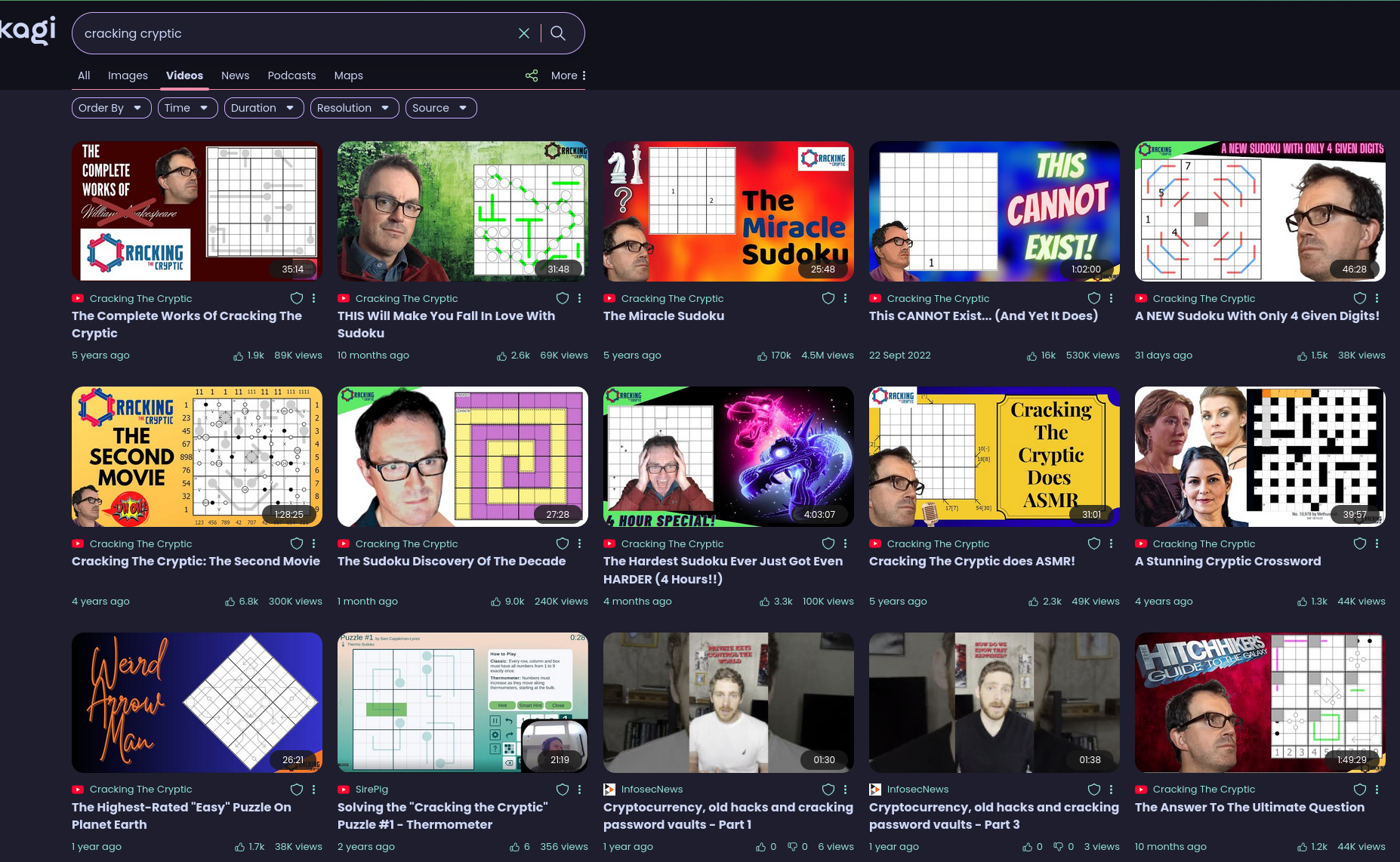Switch to the Podcasts tab
Viewport: 1400px width, 862px height.
pos(291,75)
